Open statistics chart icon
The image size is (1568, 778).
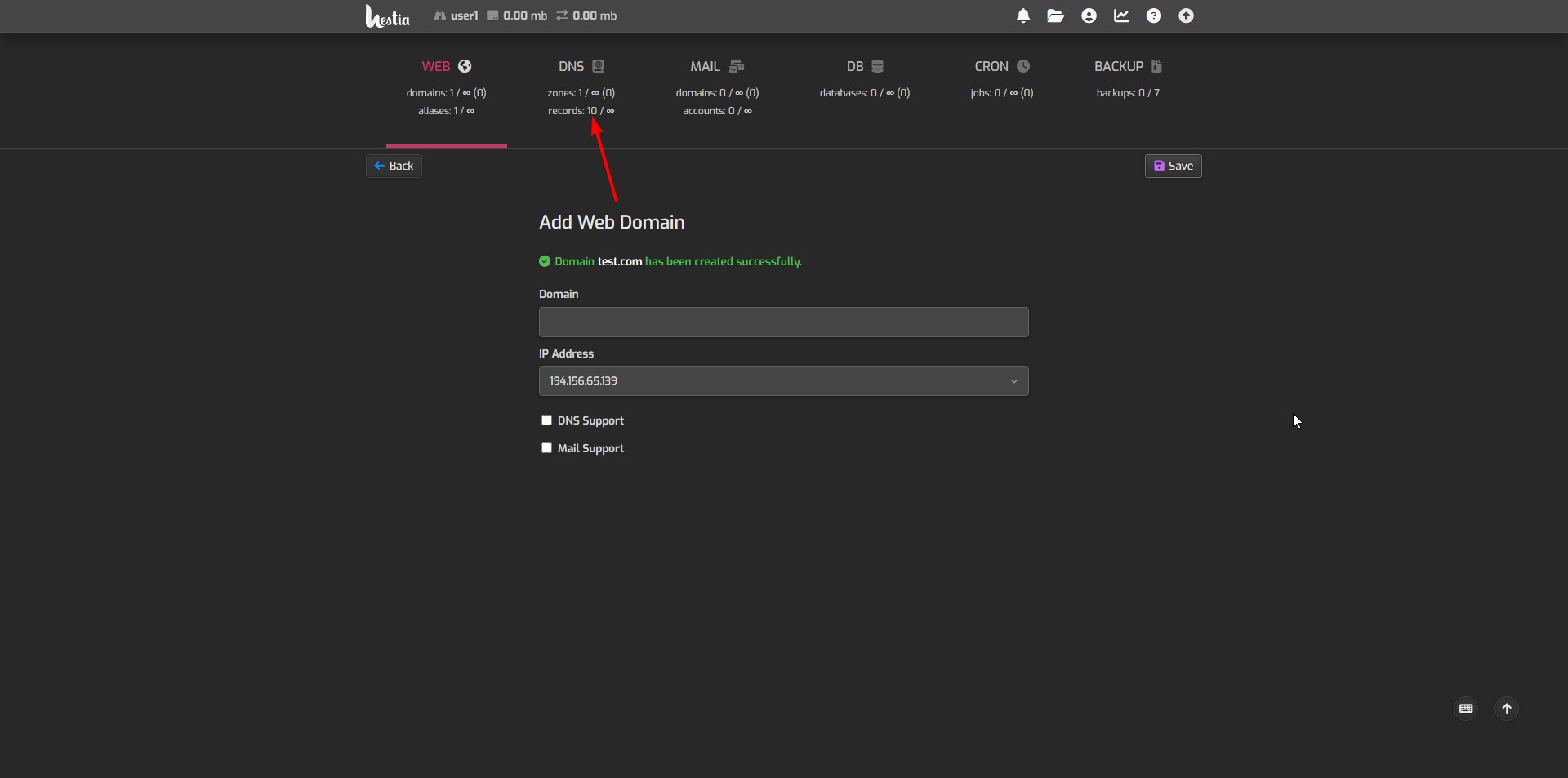(x=1121, y=16)
